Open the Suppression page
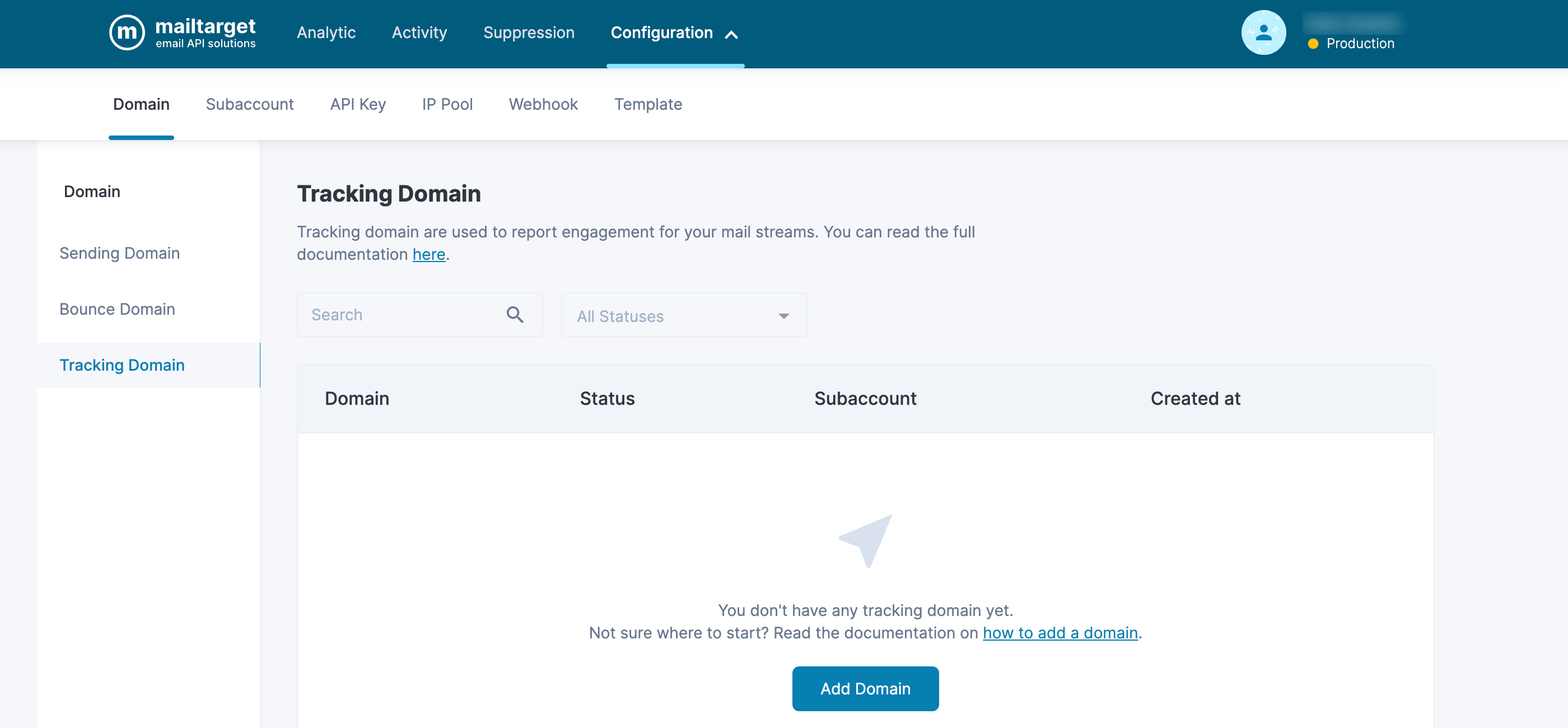 tap(528, 33)
